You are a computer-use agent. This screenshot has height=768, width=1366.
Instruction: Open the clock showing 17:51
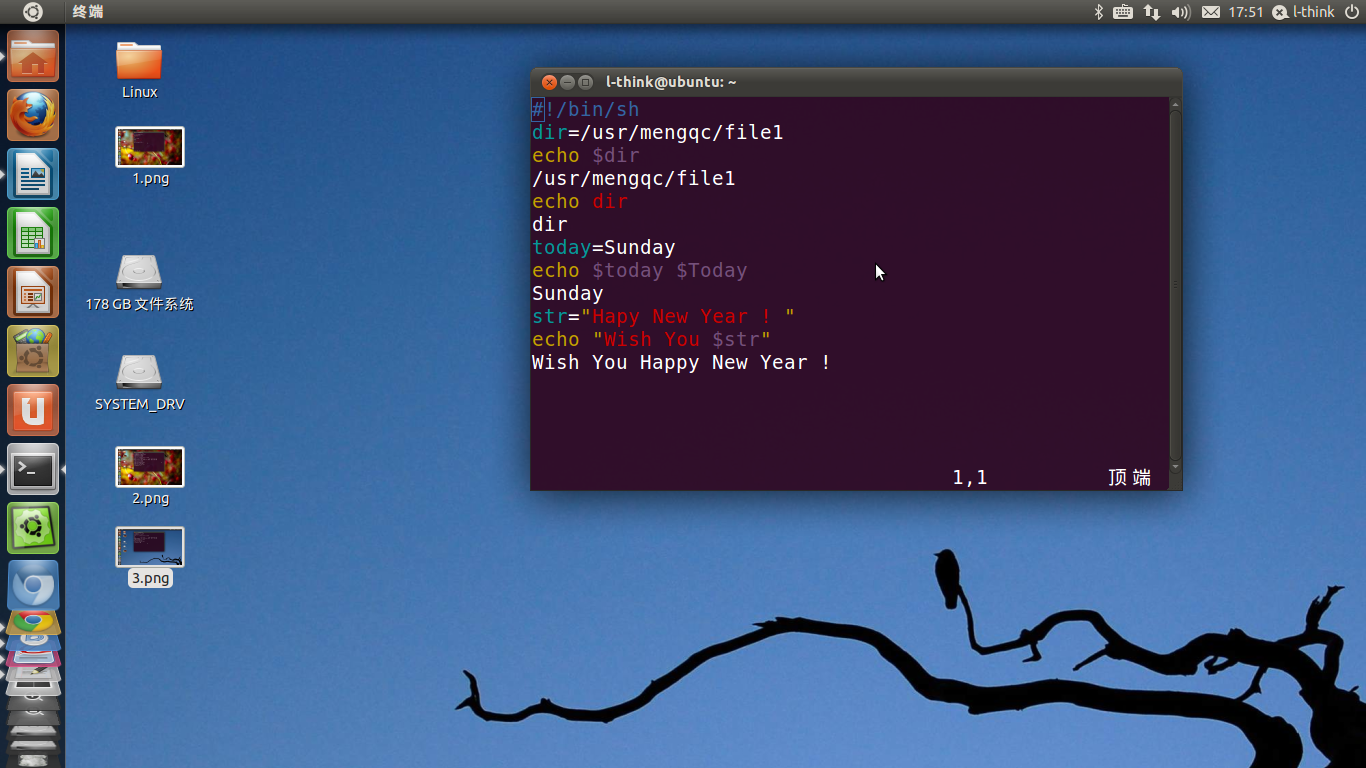pyautogui.click(x=1246, y=12)
